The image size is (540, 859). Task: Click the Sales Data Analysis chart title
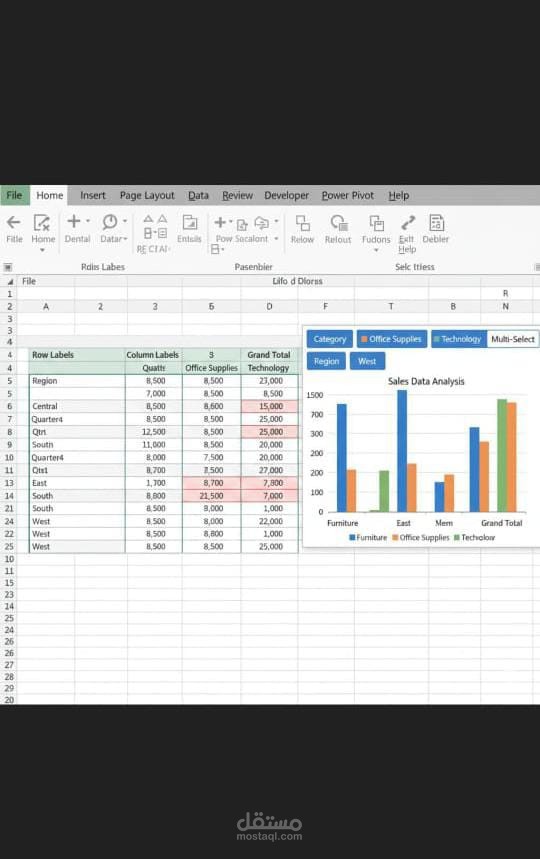click(x=426, y=381)
